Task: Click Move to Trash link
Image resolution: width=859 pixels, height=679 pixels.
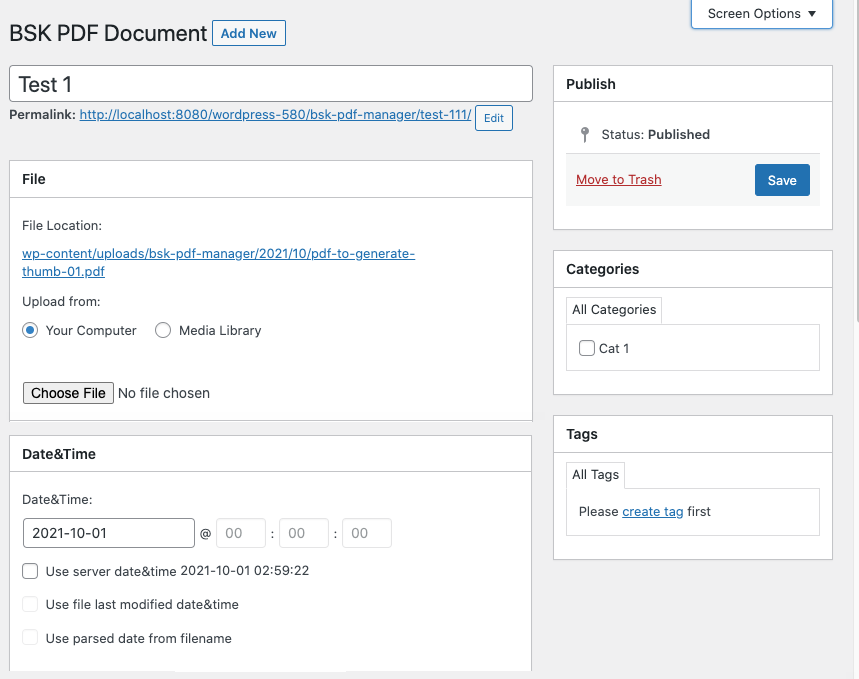Action: [x=618, y=179]
